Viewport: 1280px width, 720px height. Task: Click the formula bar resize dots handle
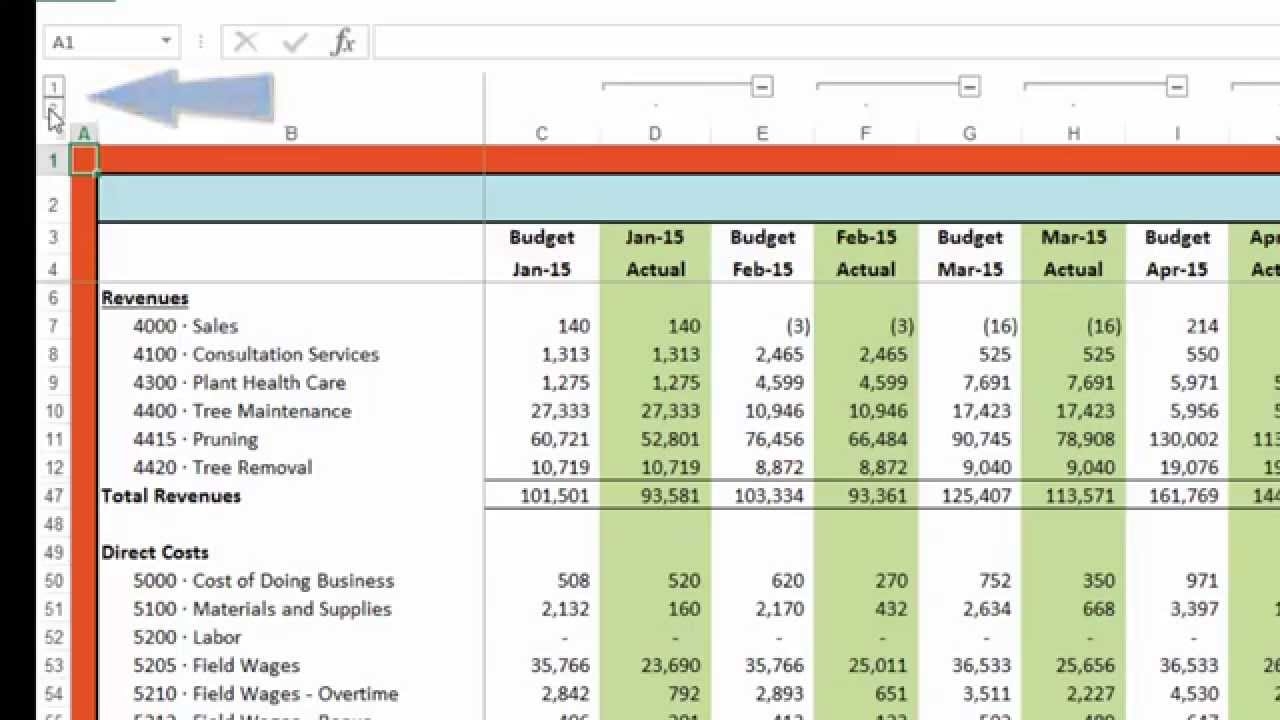pos(201,42)
